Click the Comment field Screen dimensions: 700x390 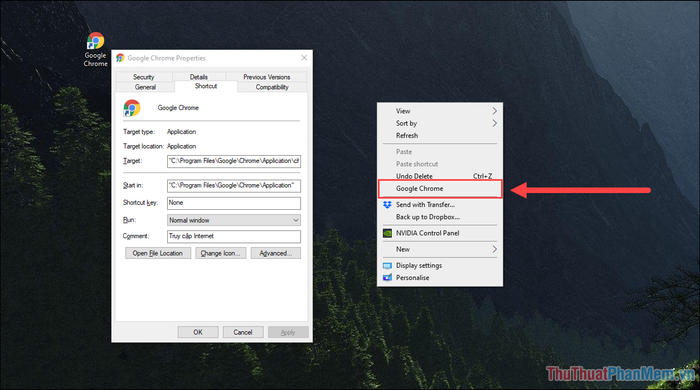234,236
